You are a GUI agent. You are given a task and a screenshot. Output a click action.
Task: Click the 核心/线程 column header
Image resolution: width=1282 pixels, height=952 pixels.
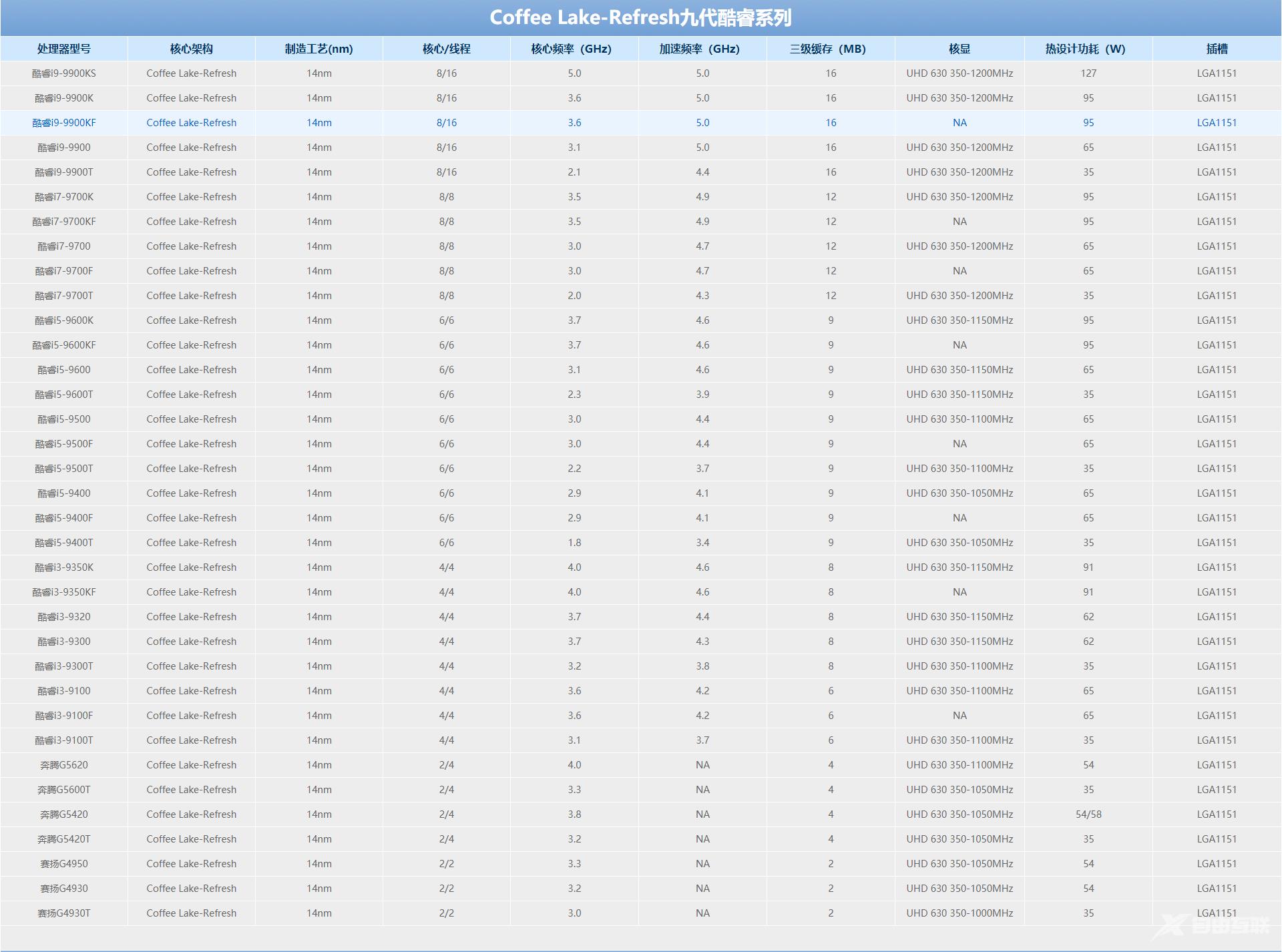coord(447,49)
